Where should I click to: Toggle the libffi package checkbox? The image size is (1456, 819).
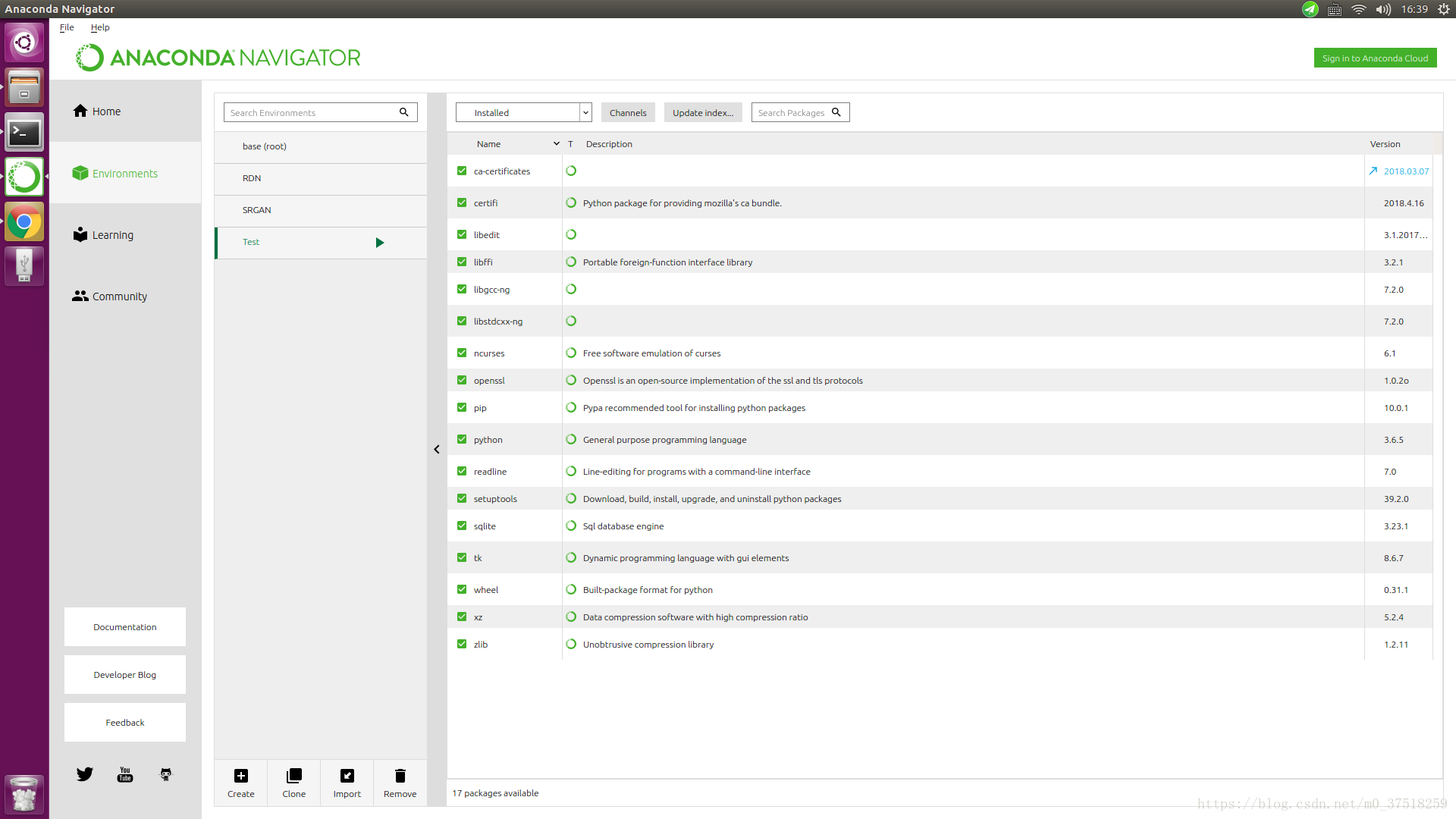(462, 262)
